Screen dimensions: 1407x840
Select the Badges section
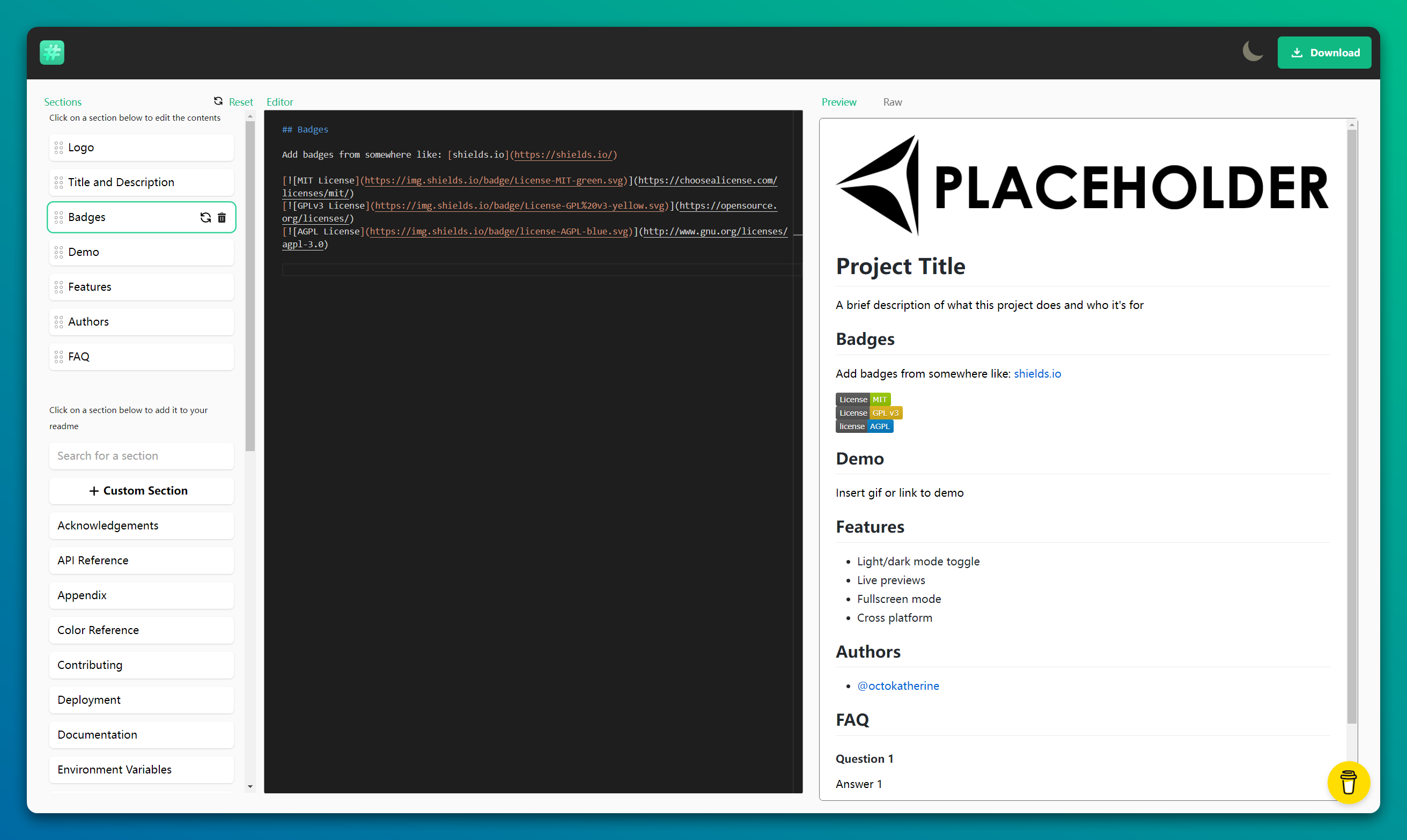pos(142,217)
